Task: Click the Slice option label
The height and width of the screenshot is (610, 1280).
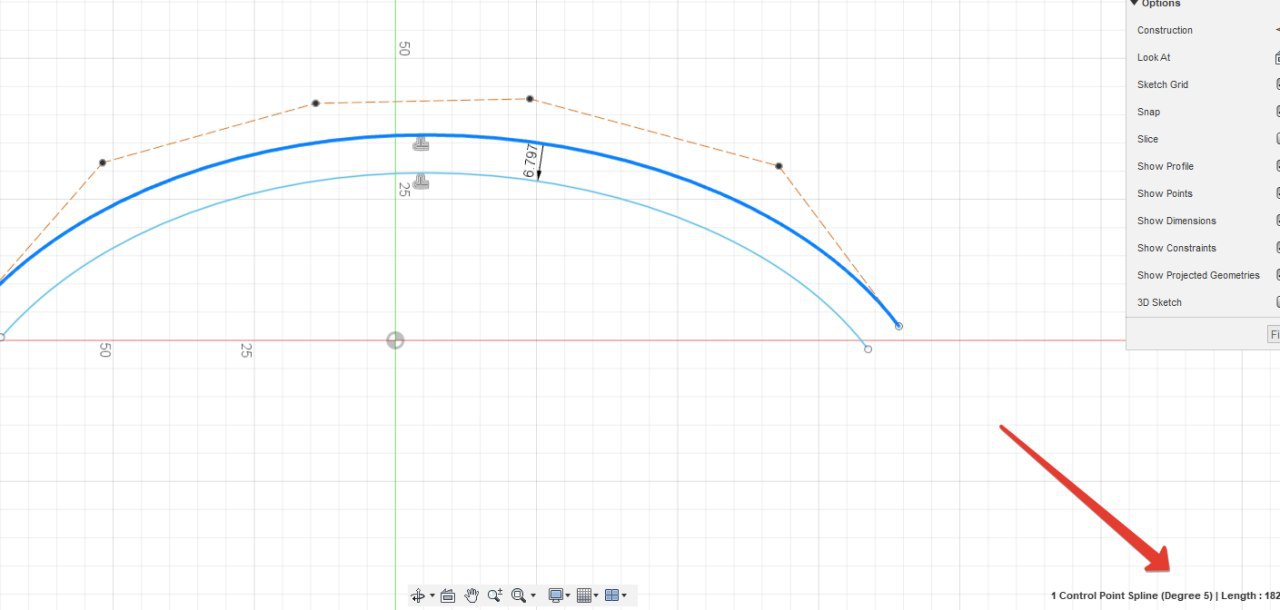Action: point(1148,139)
